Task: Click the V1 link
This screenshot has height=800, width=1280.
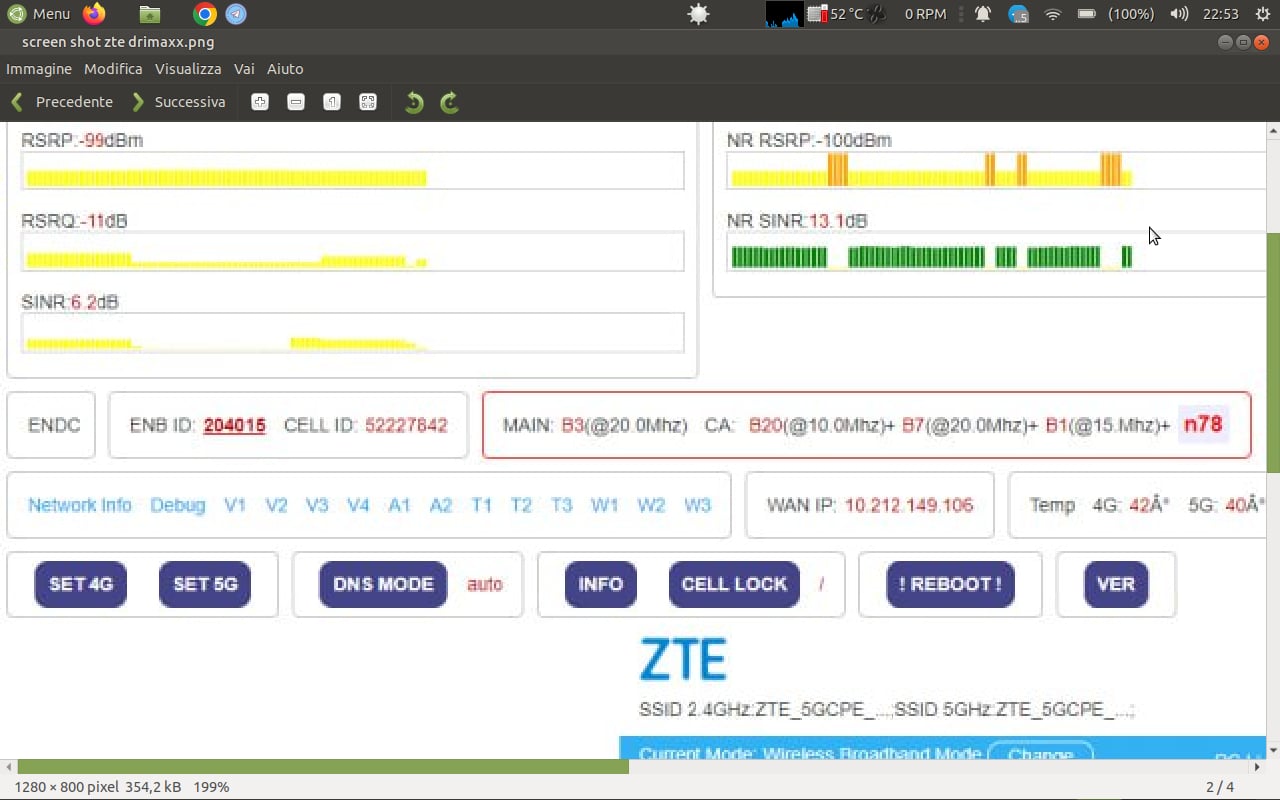Action: [x=235, y=505]
